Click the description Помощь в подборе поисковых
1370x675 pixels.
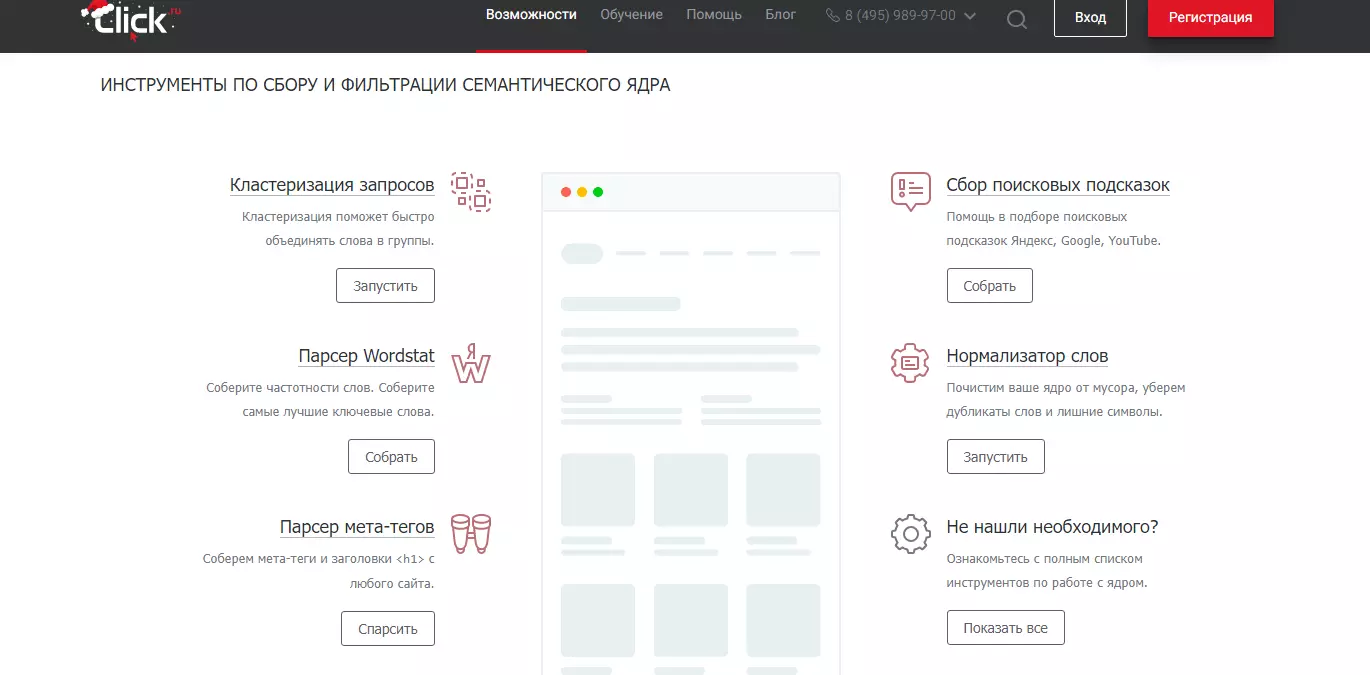(x=1054, y=228)
